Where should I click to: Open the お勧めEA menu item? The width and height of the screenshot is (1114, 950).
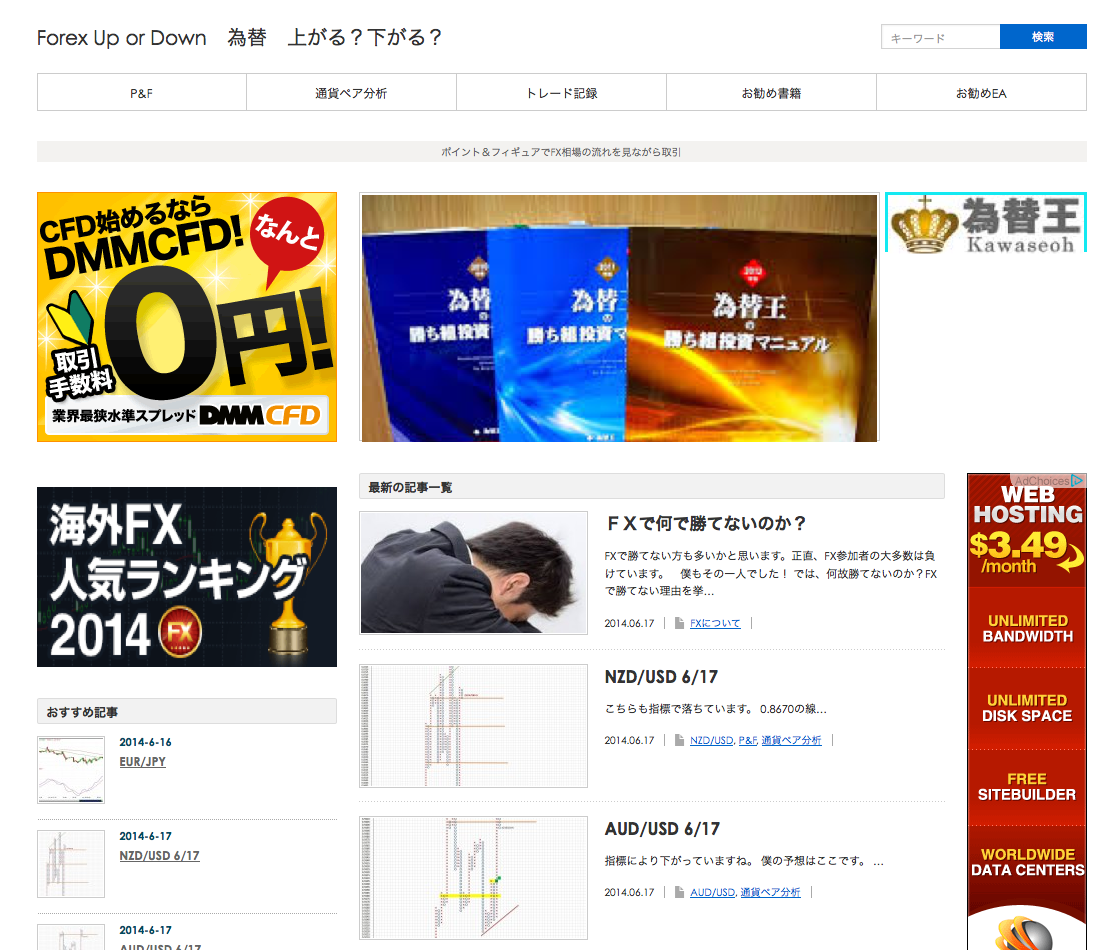(x=981, y=92)
